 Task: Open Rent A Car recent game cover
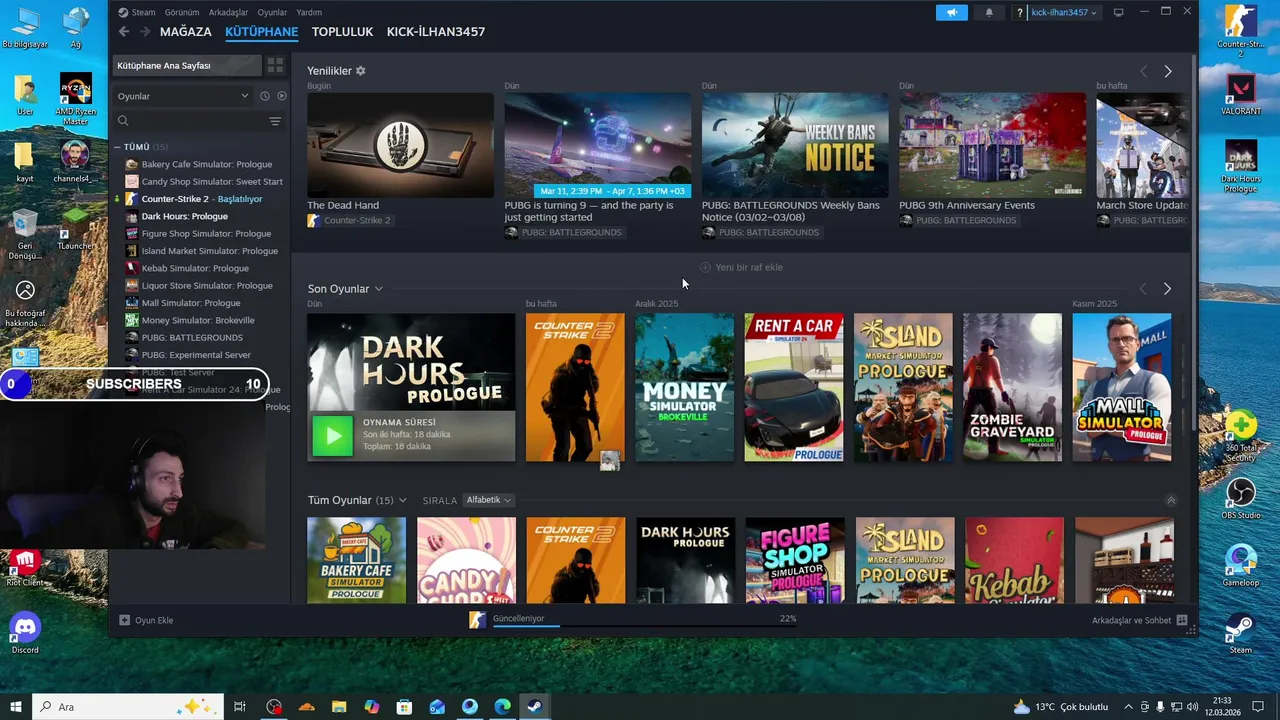coord(794,388)
